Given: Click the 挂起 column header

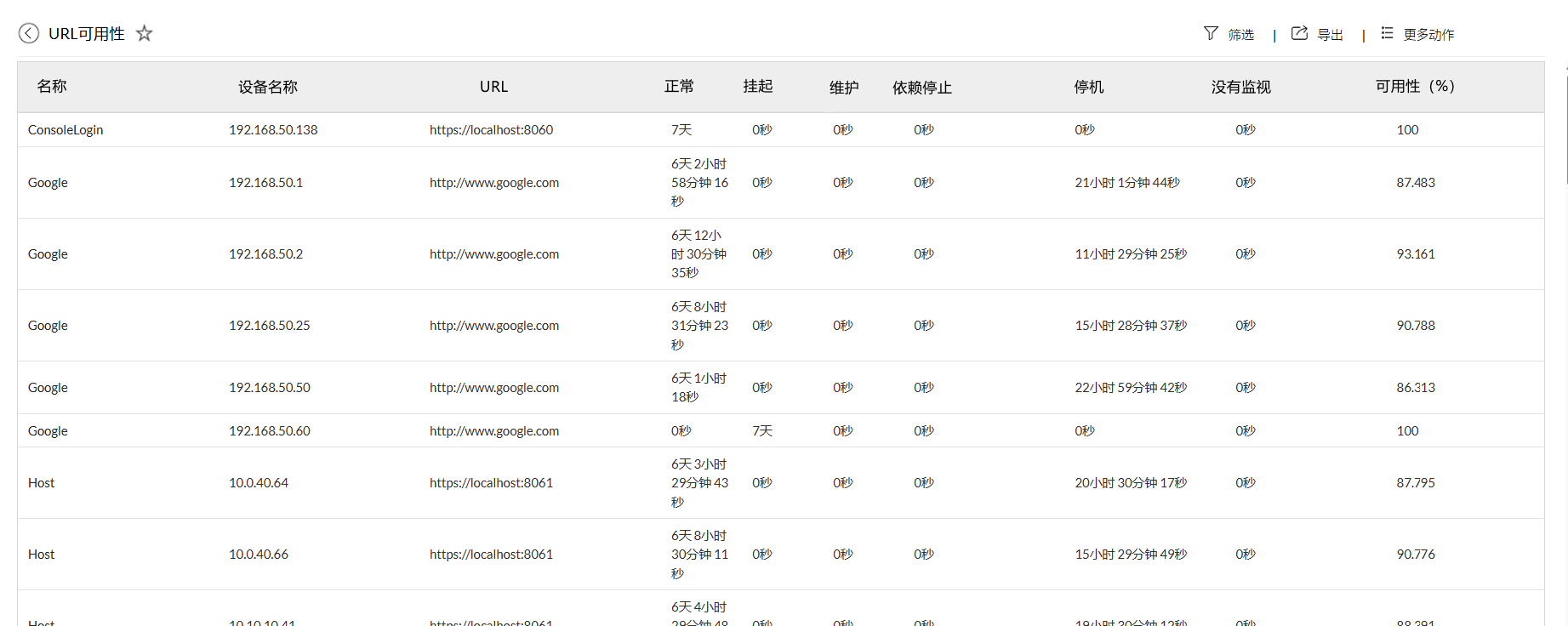Looking at the screenshot, I should [x=758, y=86].
